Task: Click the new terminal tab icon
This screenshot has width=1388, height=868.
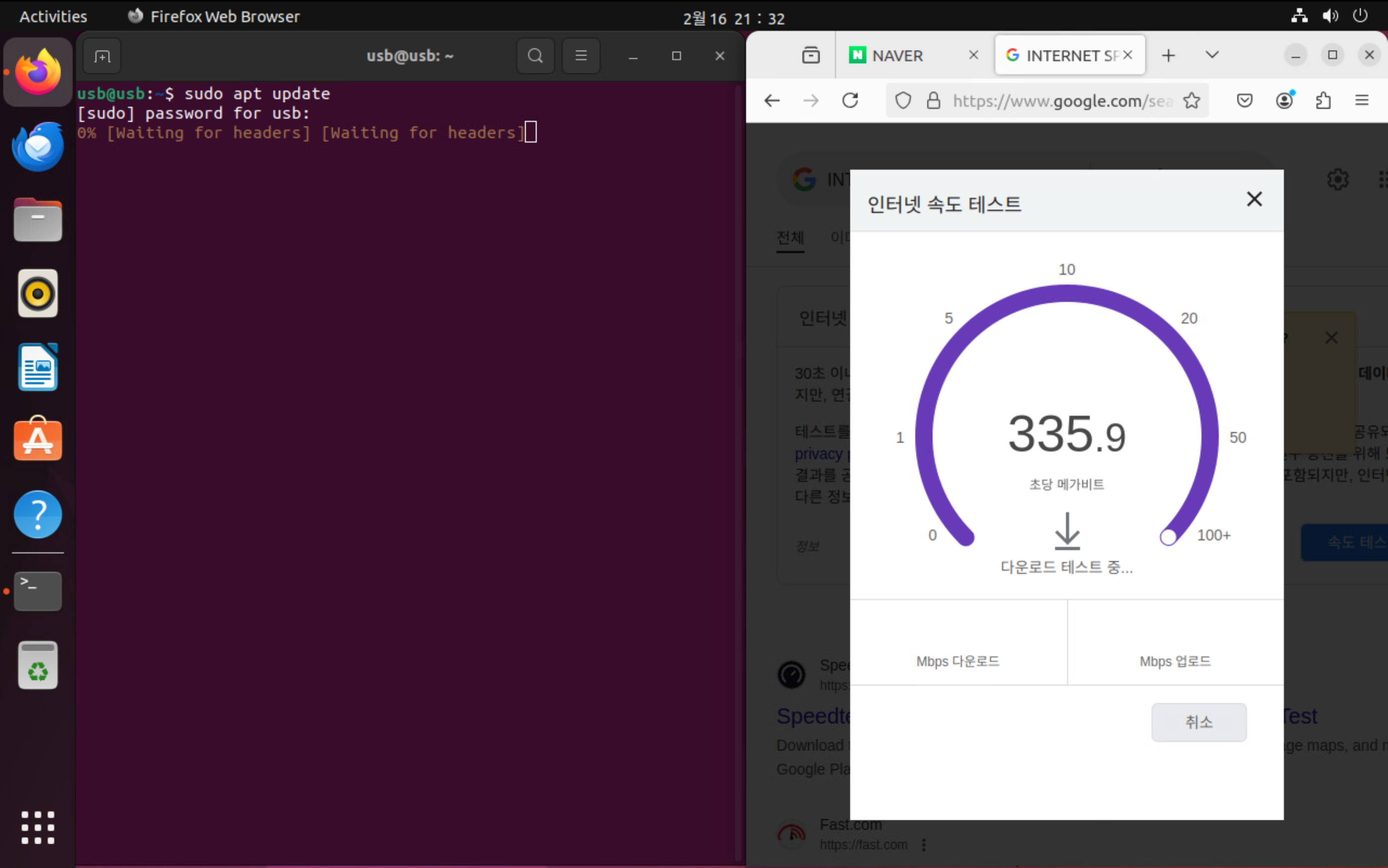Action: tap(102, 56)
